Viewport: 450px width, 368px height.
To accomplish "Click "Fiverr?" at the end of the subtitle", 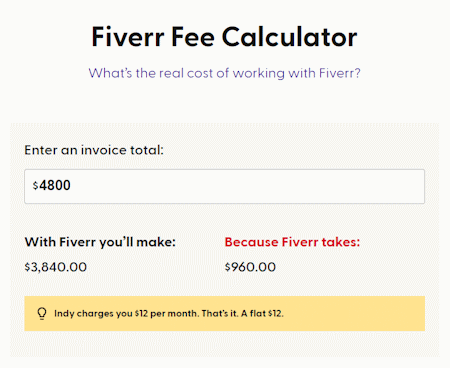I will click(x=340, y=73).
